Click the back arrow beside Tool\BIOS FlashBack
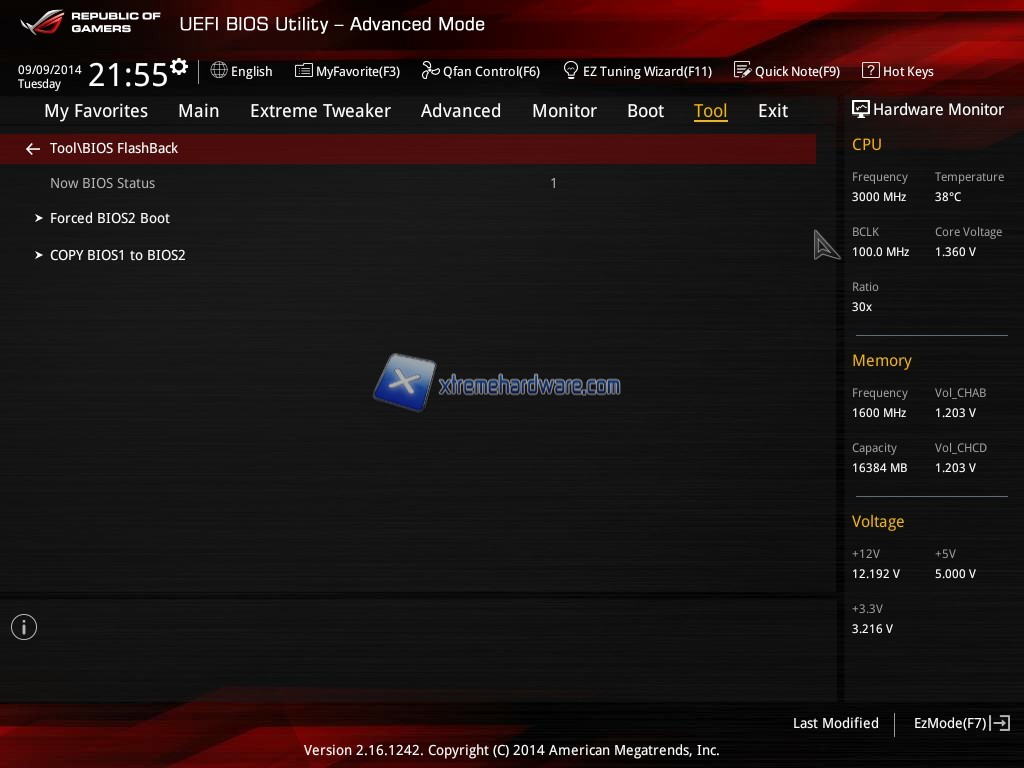Screen dimensions: 1024x768 point(33,149)
